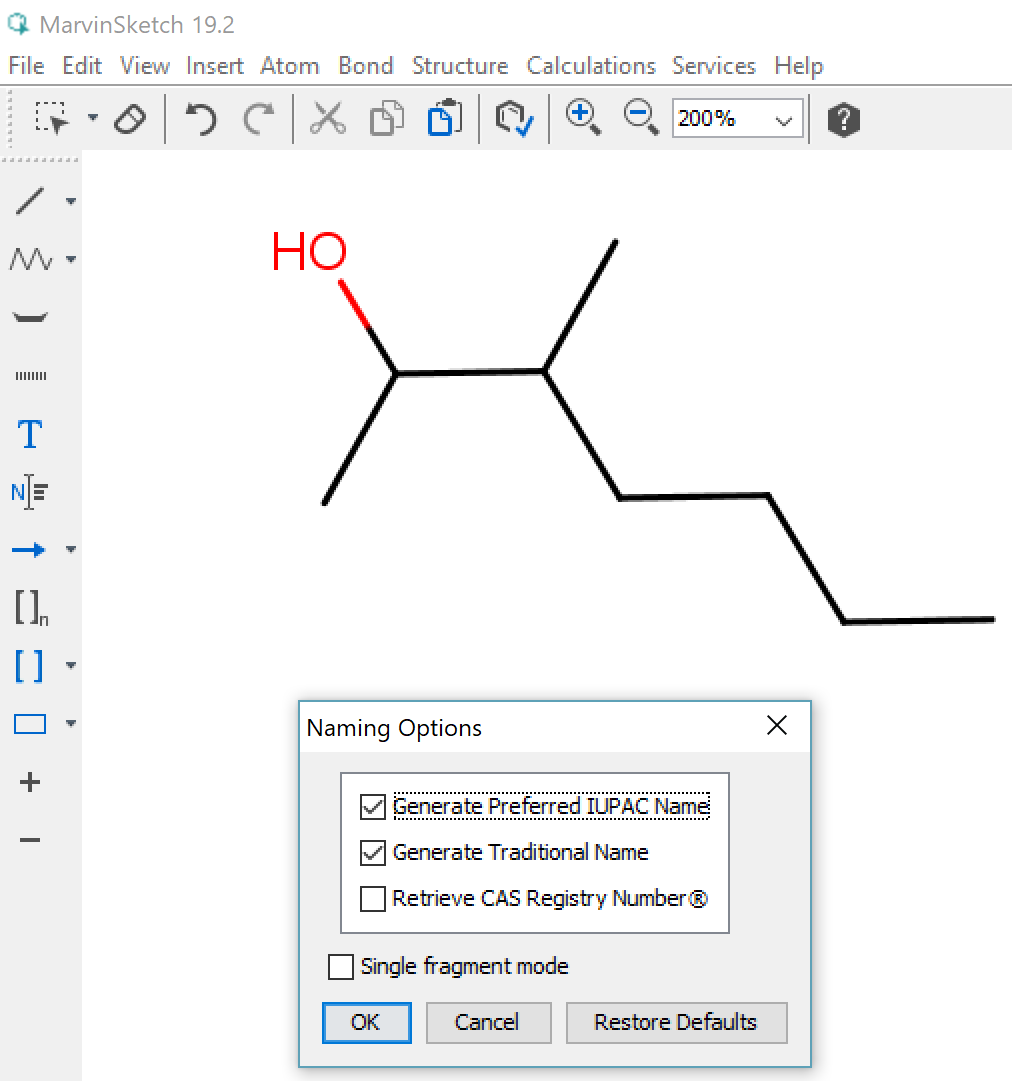Click the Cut scissors icon

coord(327,119)
